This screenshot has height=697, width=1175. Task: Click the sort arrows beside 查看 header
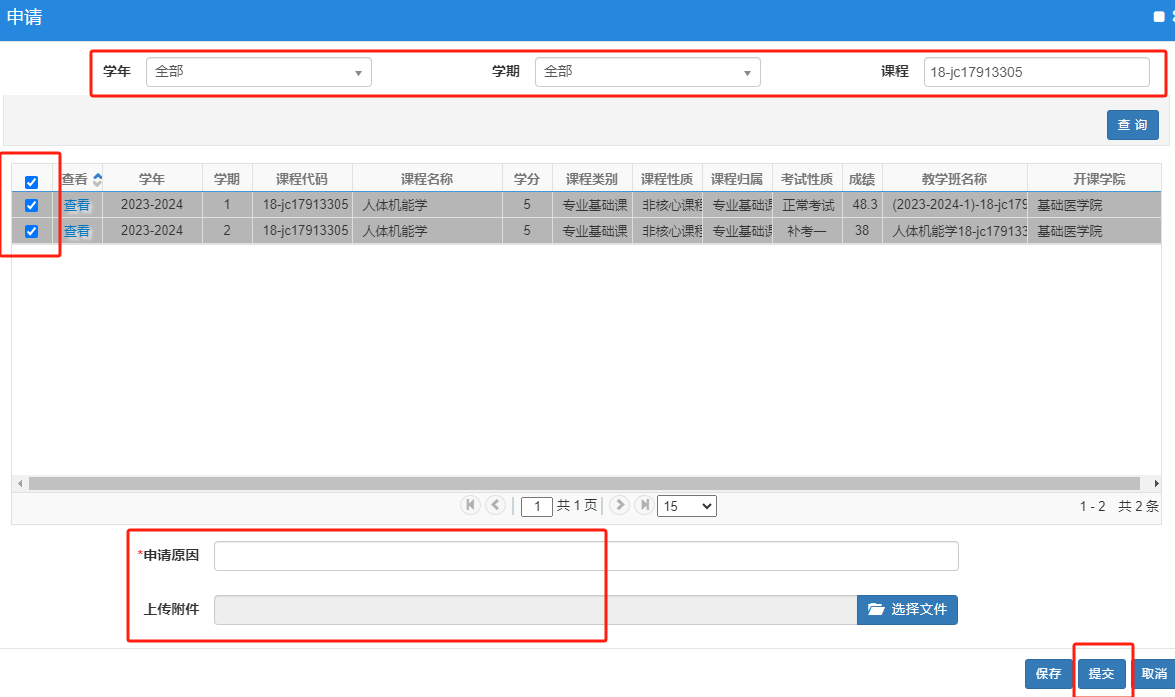[x=97, y=180]
